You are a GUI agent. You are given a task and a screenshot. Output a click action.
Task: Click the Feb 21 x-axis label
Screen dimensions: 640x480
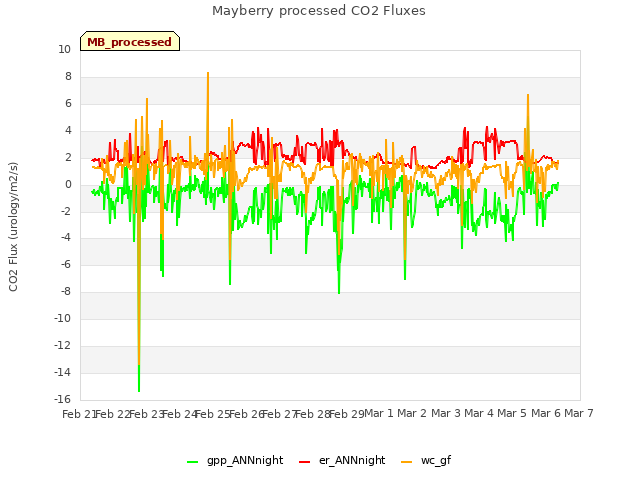[78, 414]
